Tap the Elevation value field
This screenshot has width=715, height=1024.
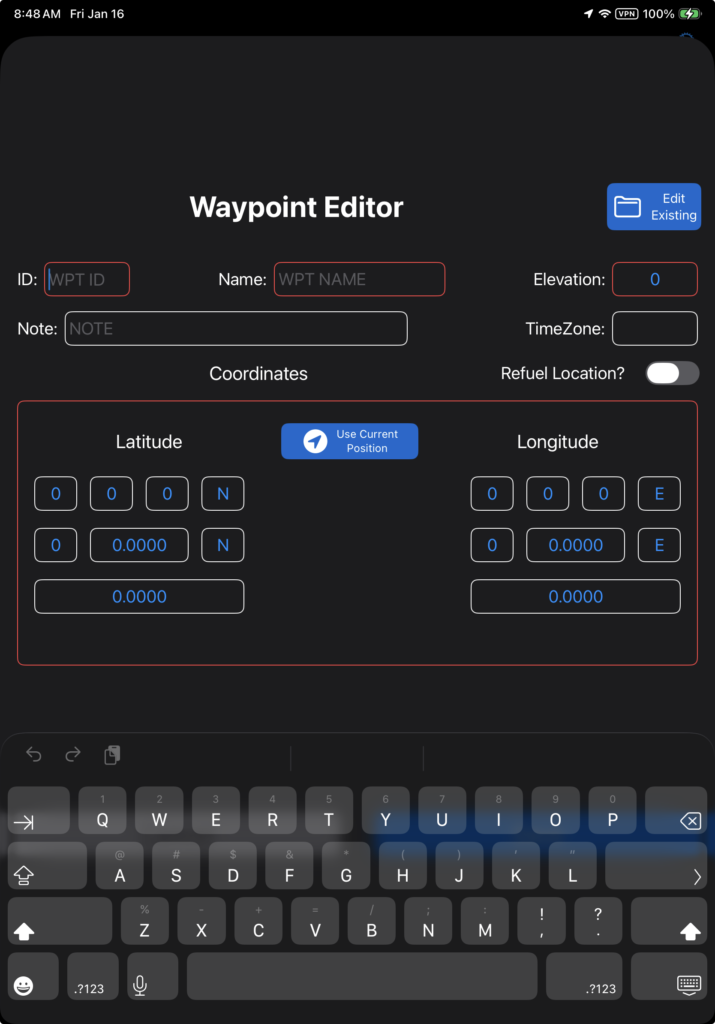pyautogui.click(x=654, y=280)
